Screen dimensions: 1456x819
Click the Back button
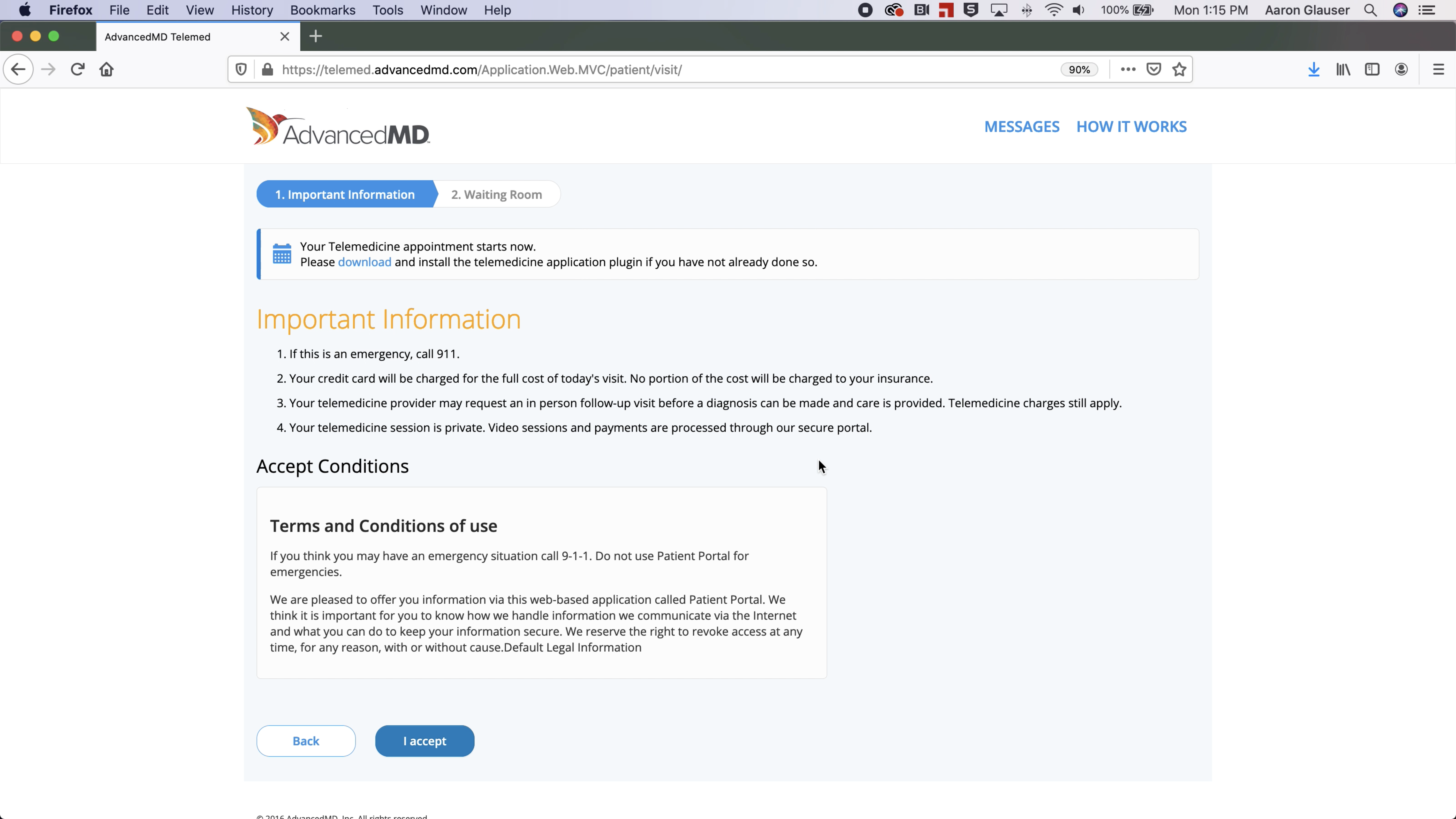306,741
